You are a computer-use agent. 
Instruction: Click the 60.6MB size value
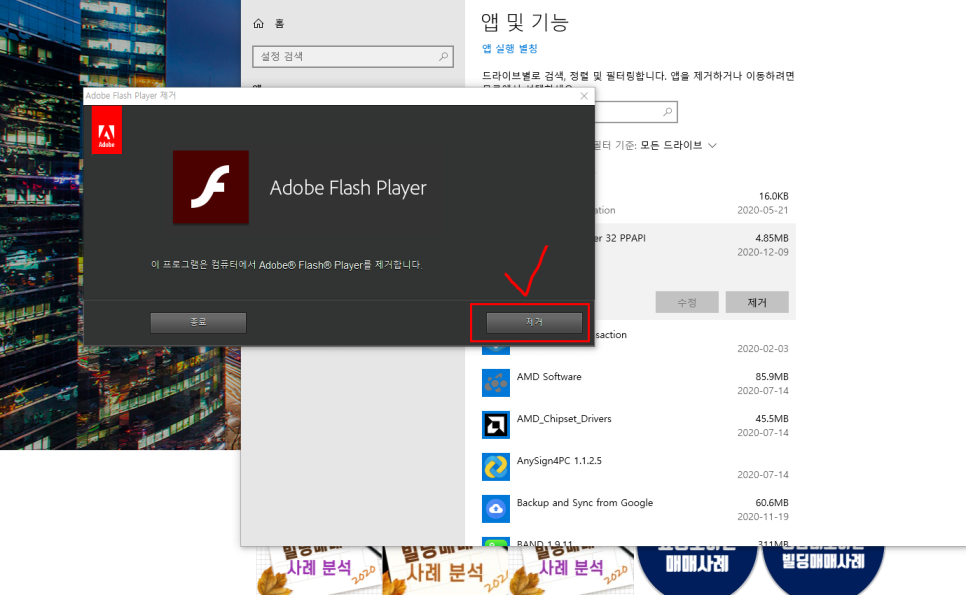click(x=772, y=503)
